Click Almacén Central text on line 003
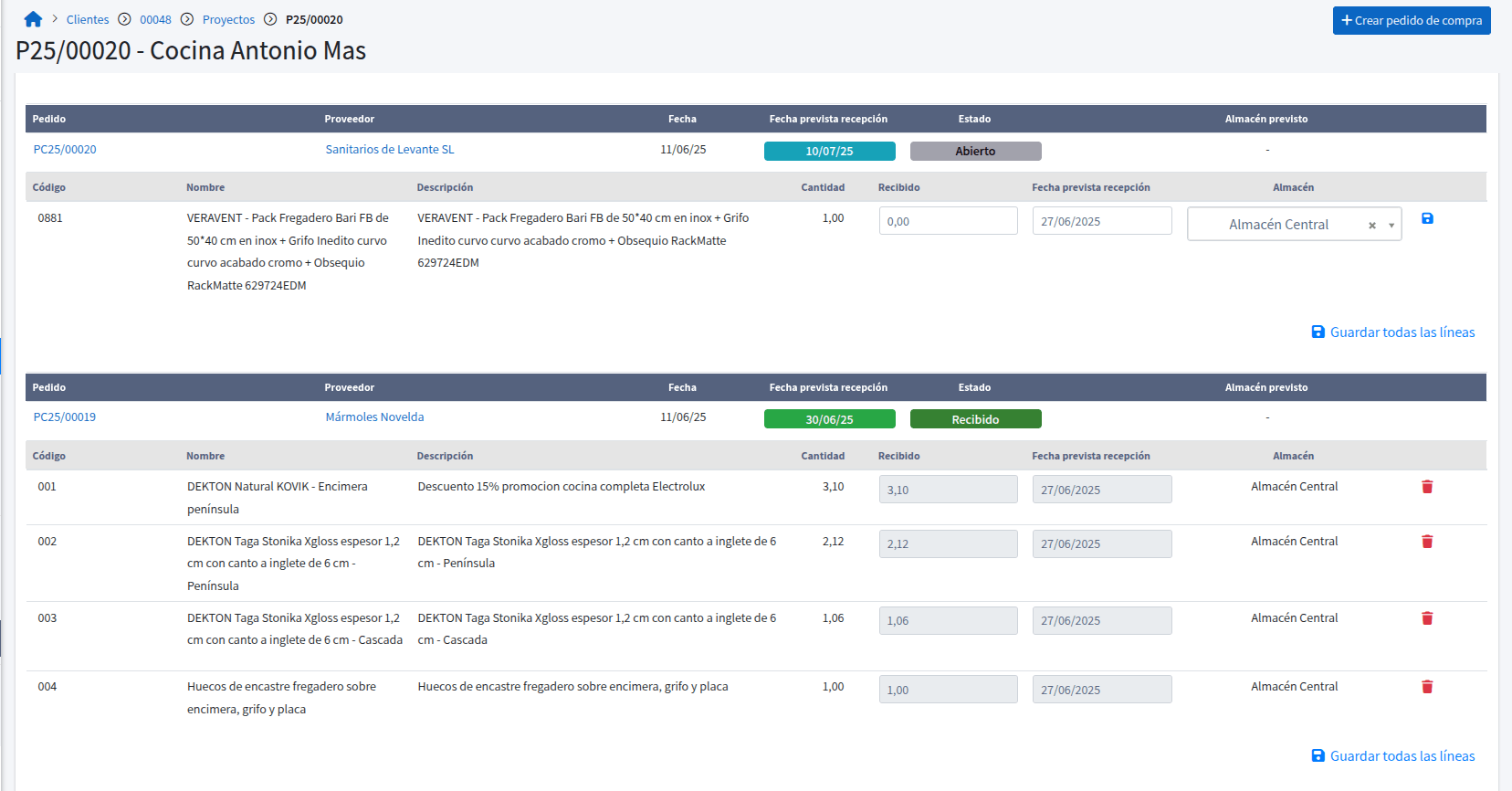Viewport: 1512px width, 791px height. (1294, 618)
